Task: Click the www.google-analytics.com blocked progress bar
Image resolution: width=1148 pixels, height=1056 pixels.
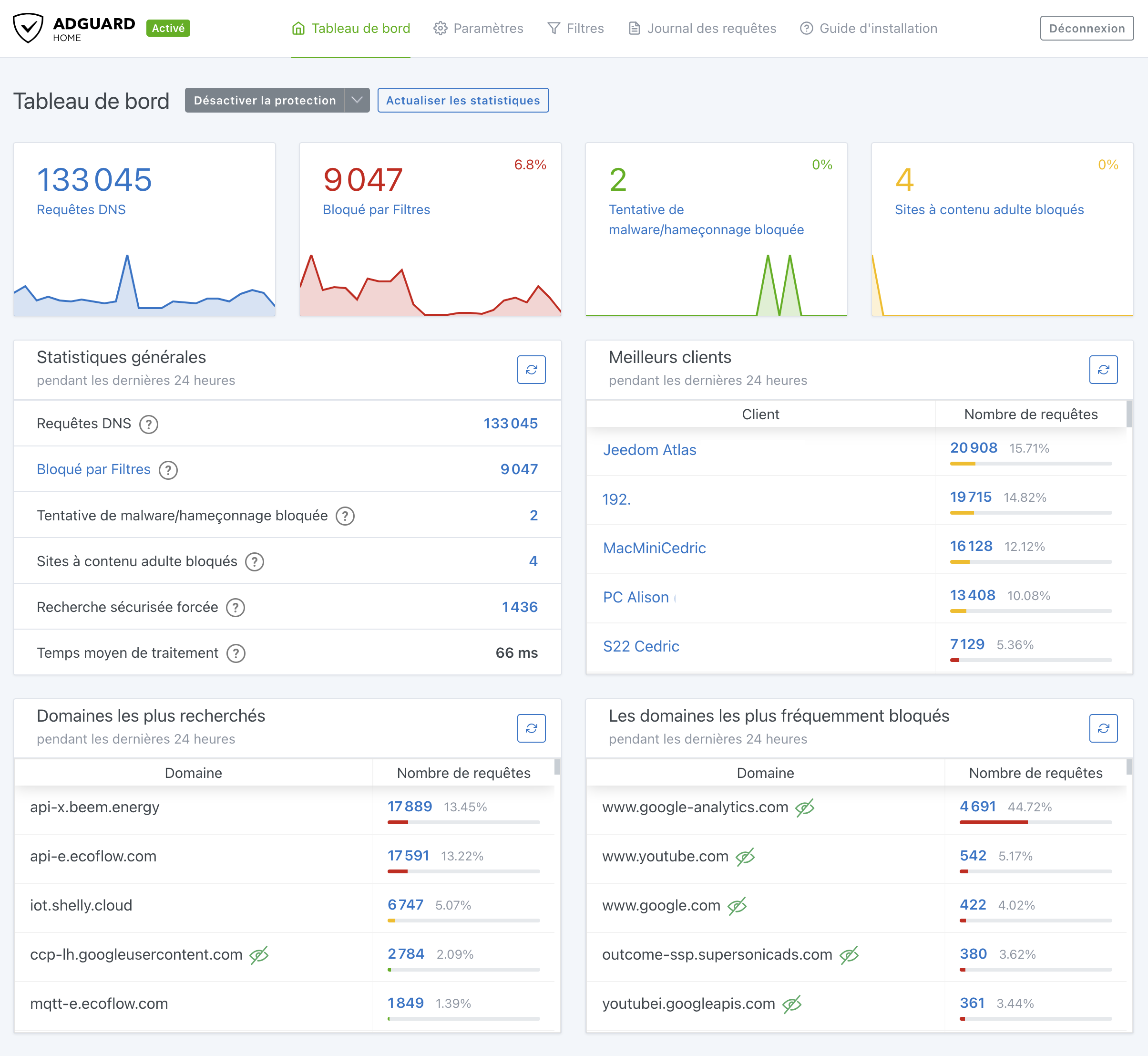Action: point(1035,822)
